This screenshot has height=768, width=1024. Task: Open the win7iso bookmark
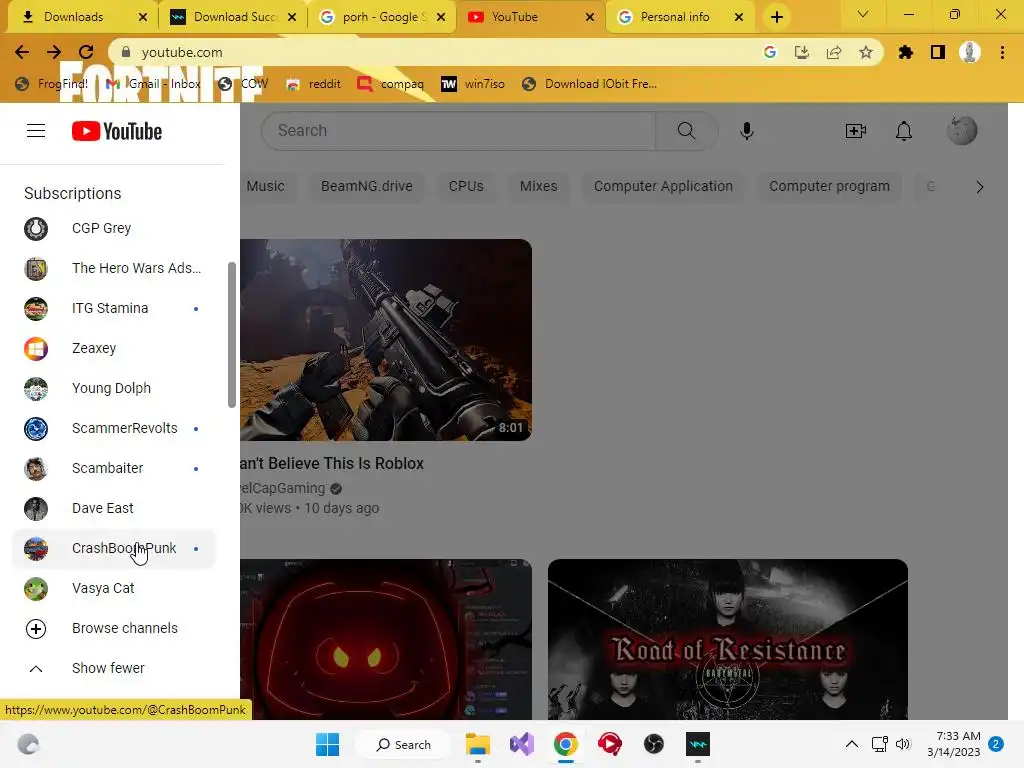pyautogui.click(x=473, y=84)
